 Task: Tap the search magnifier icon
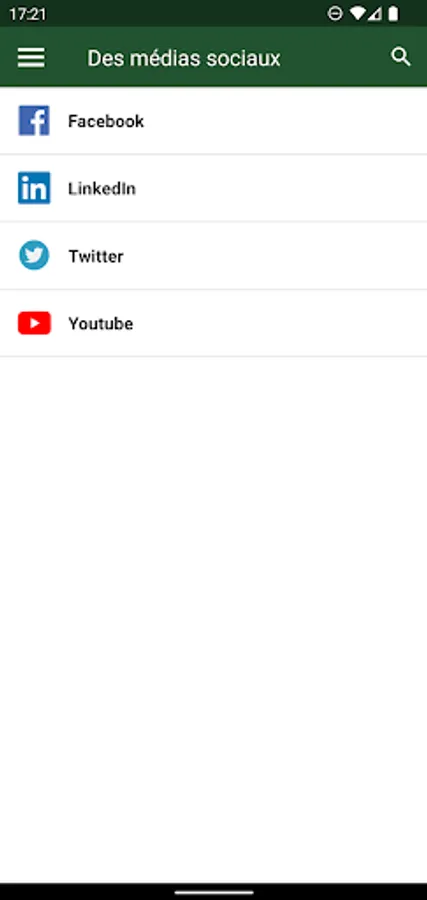click(x=401, y=57)
